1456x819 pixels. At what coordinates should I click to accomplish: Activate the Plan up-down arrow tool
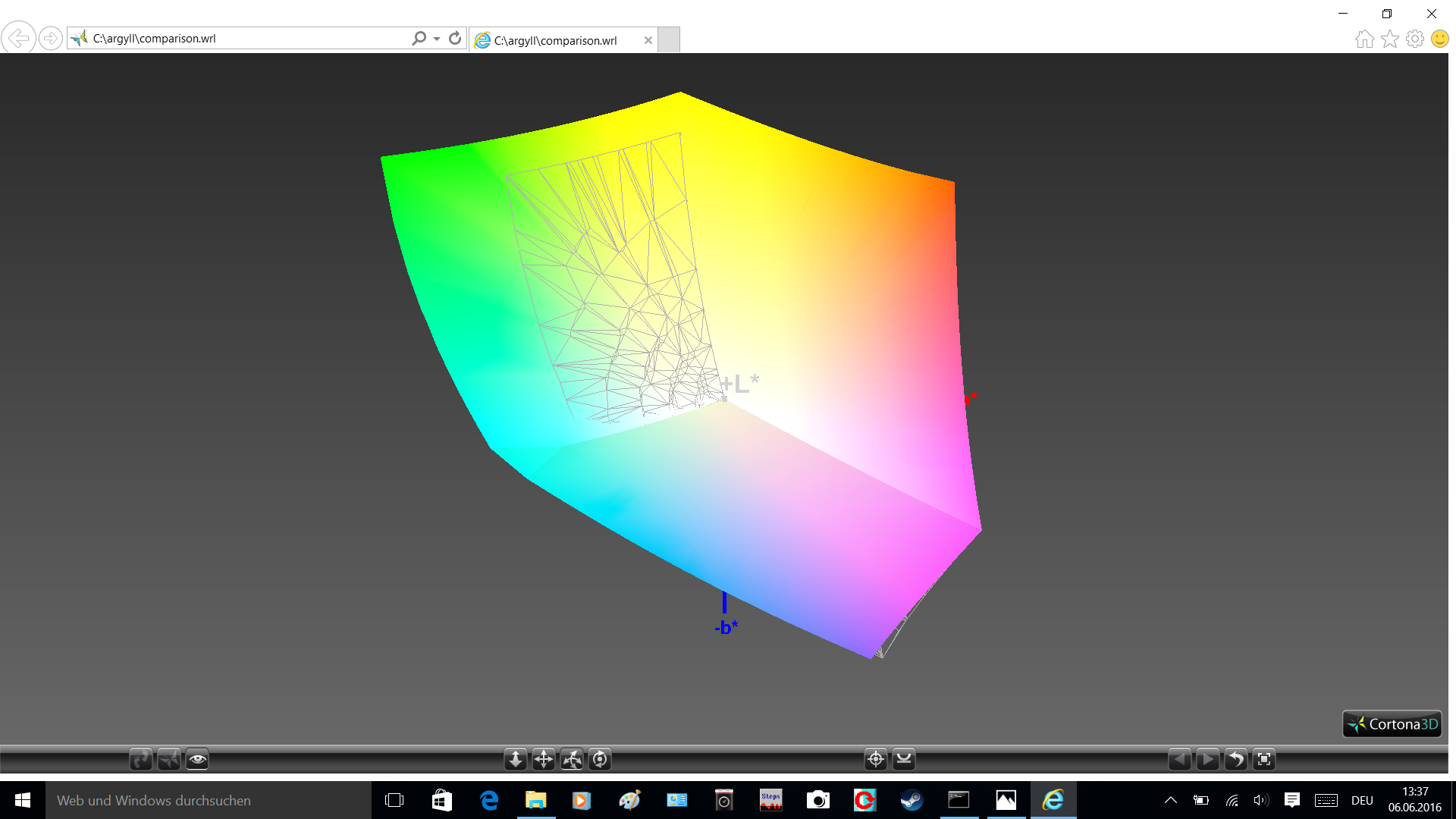click(515, 759)
